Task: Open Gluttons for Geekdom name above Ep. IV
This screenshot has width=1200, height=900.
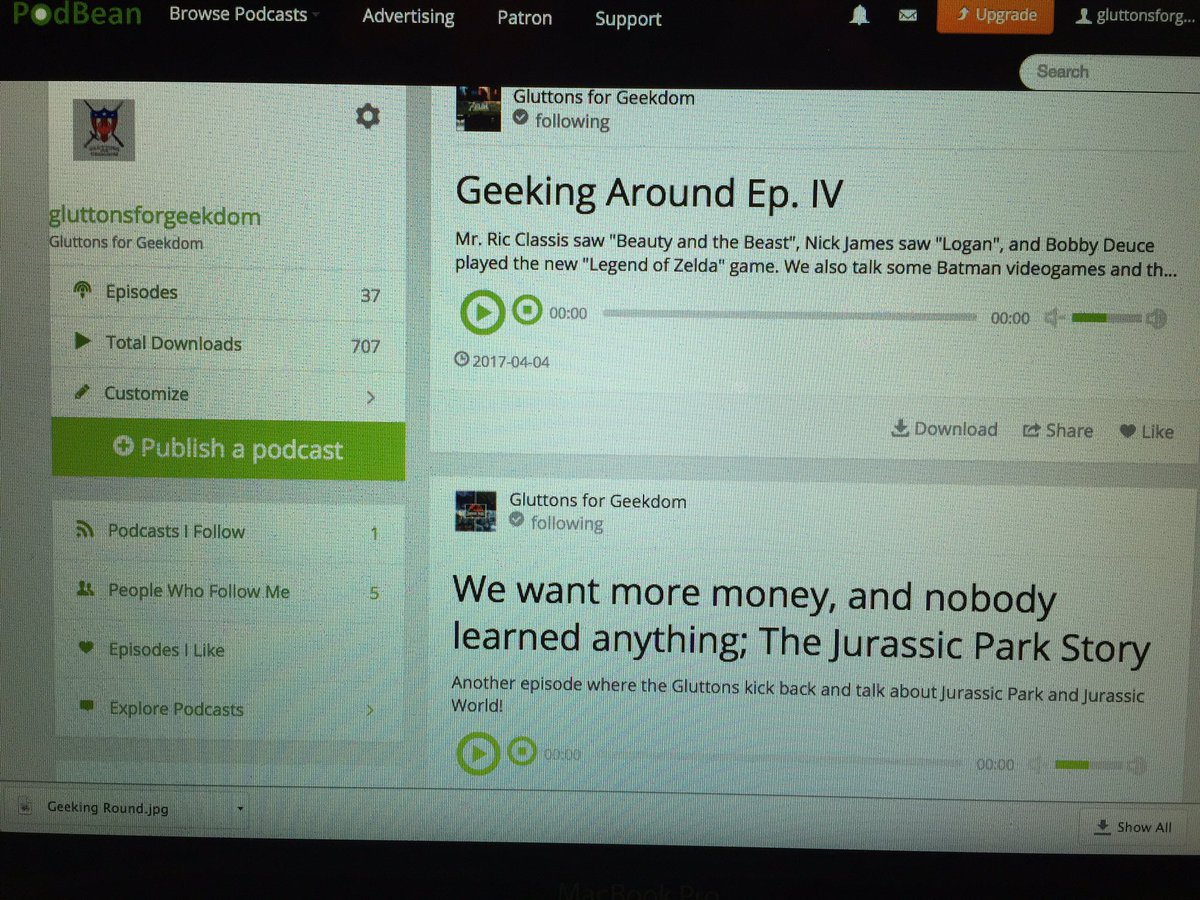Action: (x=603, y=97)
